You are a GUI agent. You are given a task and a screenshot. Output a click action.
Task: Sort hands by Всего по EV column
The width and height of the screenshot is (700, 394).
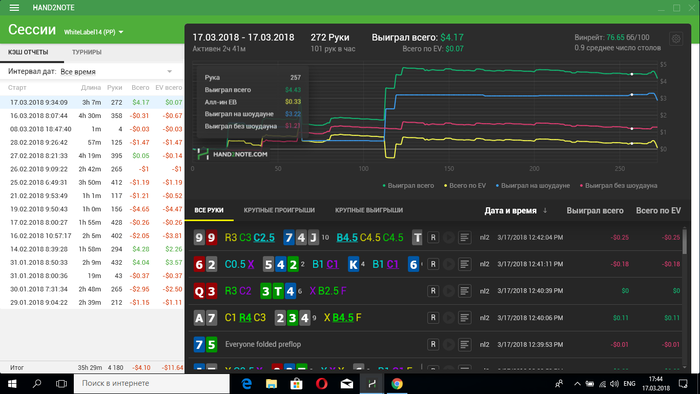(x=658, y=211)
